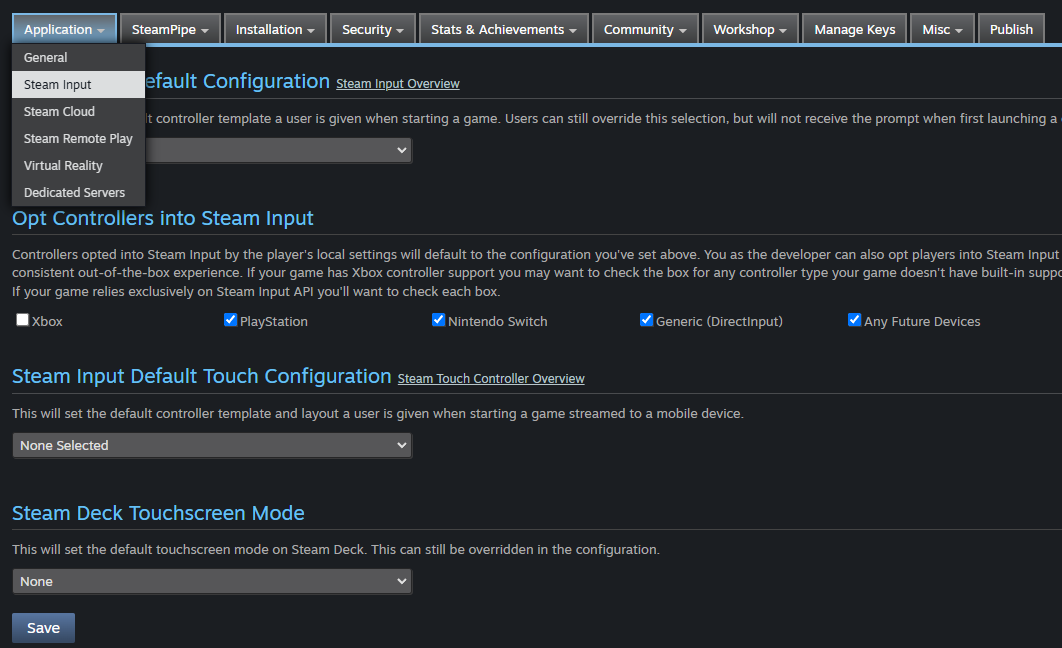The width and height of the screenshot is (1062, 648).
Task: Open the Steam Deck Touchscreen Mode dropdown
Action: (212, 582)
